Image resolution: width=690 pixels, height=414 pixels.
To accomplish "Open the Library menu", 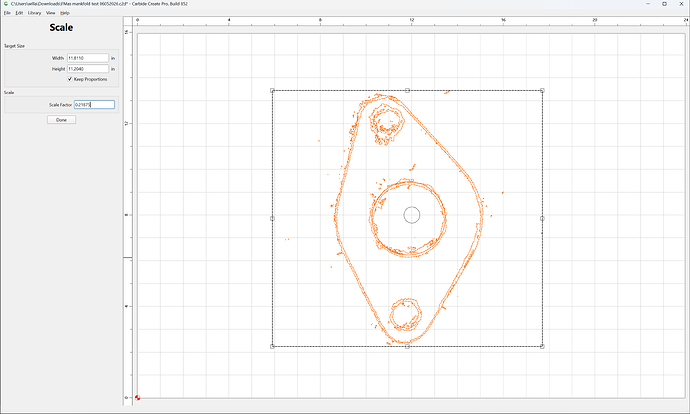I will point(34,13).
